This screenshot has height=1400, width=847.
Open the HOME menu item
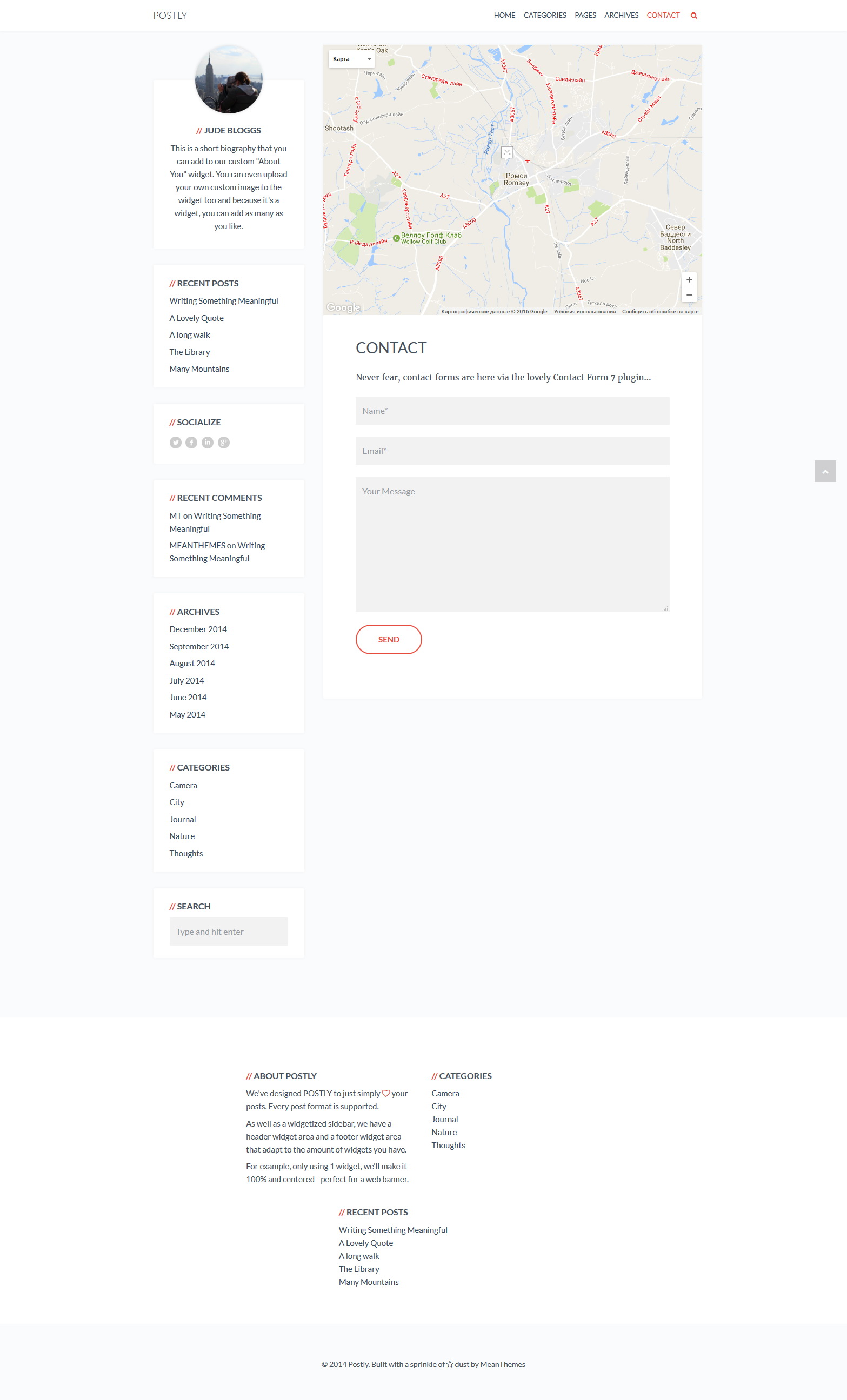pos(504,15)
